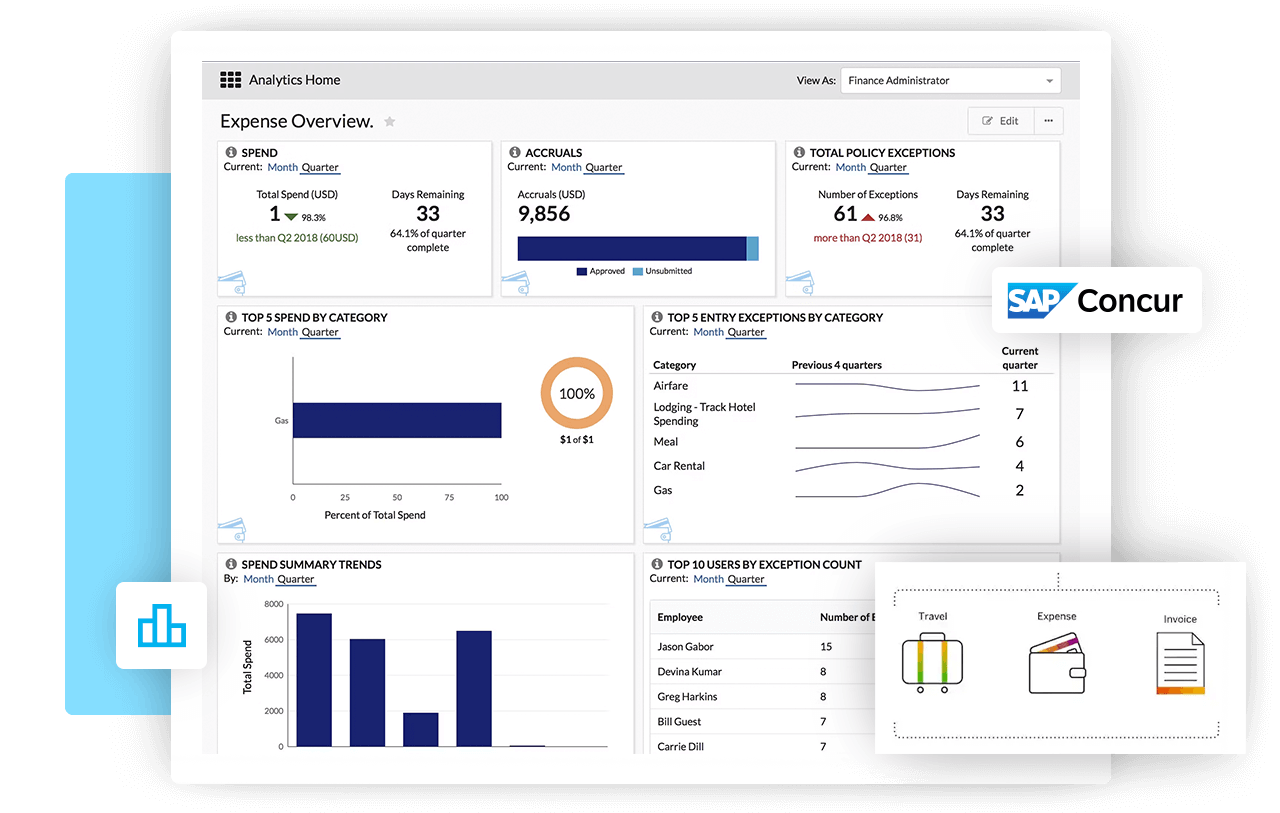Open the Analytics Home grid menu icon
Image resolution: width=1280 pixels, height=813 pixels.
coord(231,80)
